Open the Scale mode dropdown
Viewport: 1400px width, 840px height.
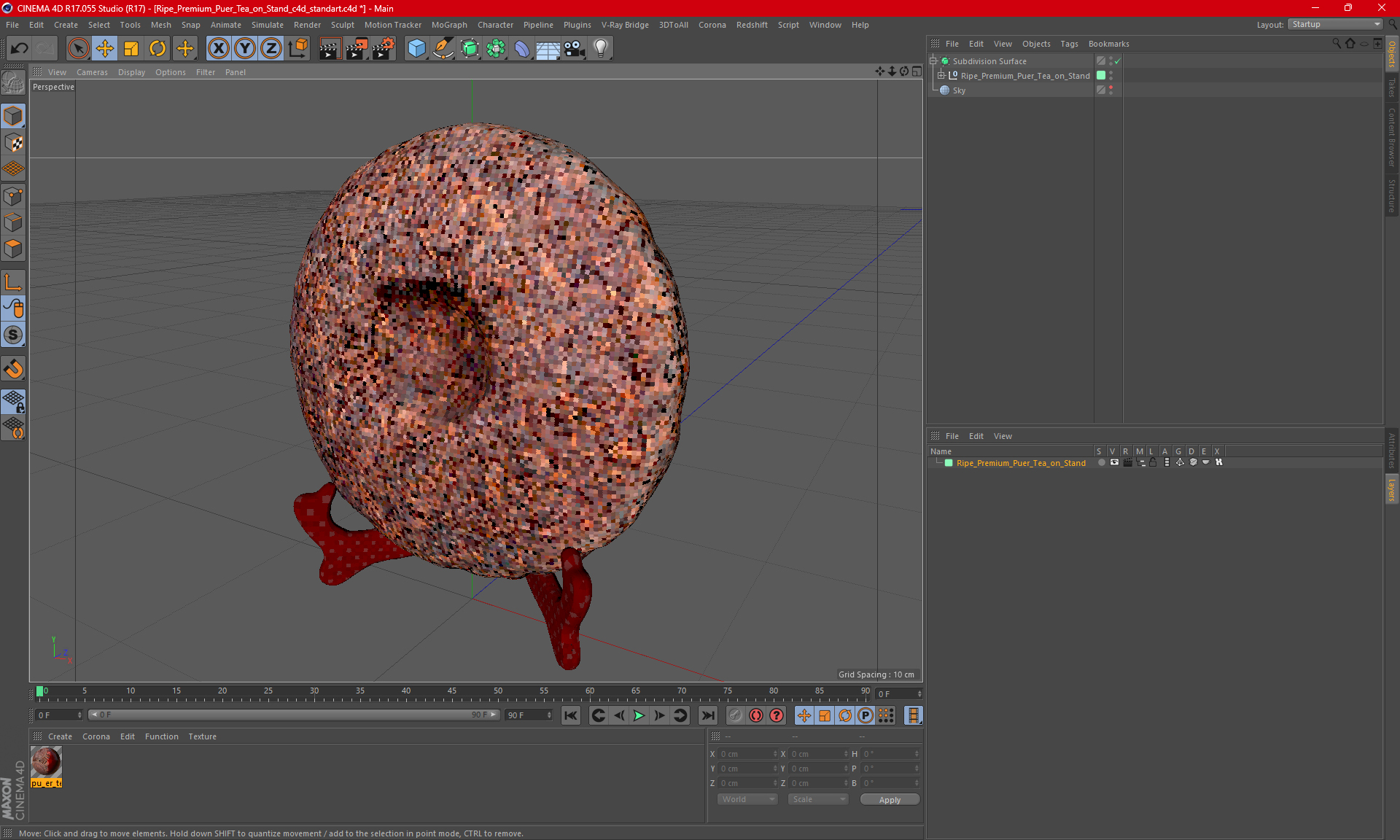tap(818, 800)
